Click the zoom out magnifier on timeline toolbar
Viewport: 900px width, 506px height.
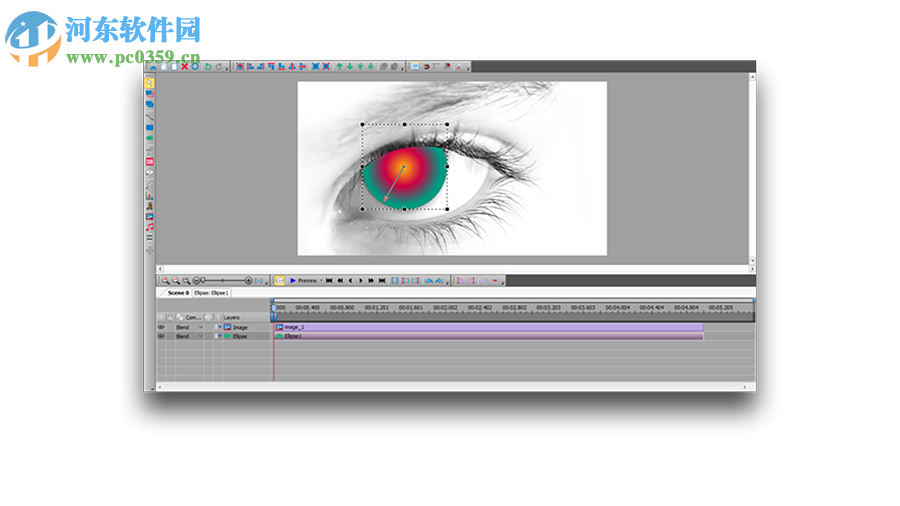pos(176,281)
